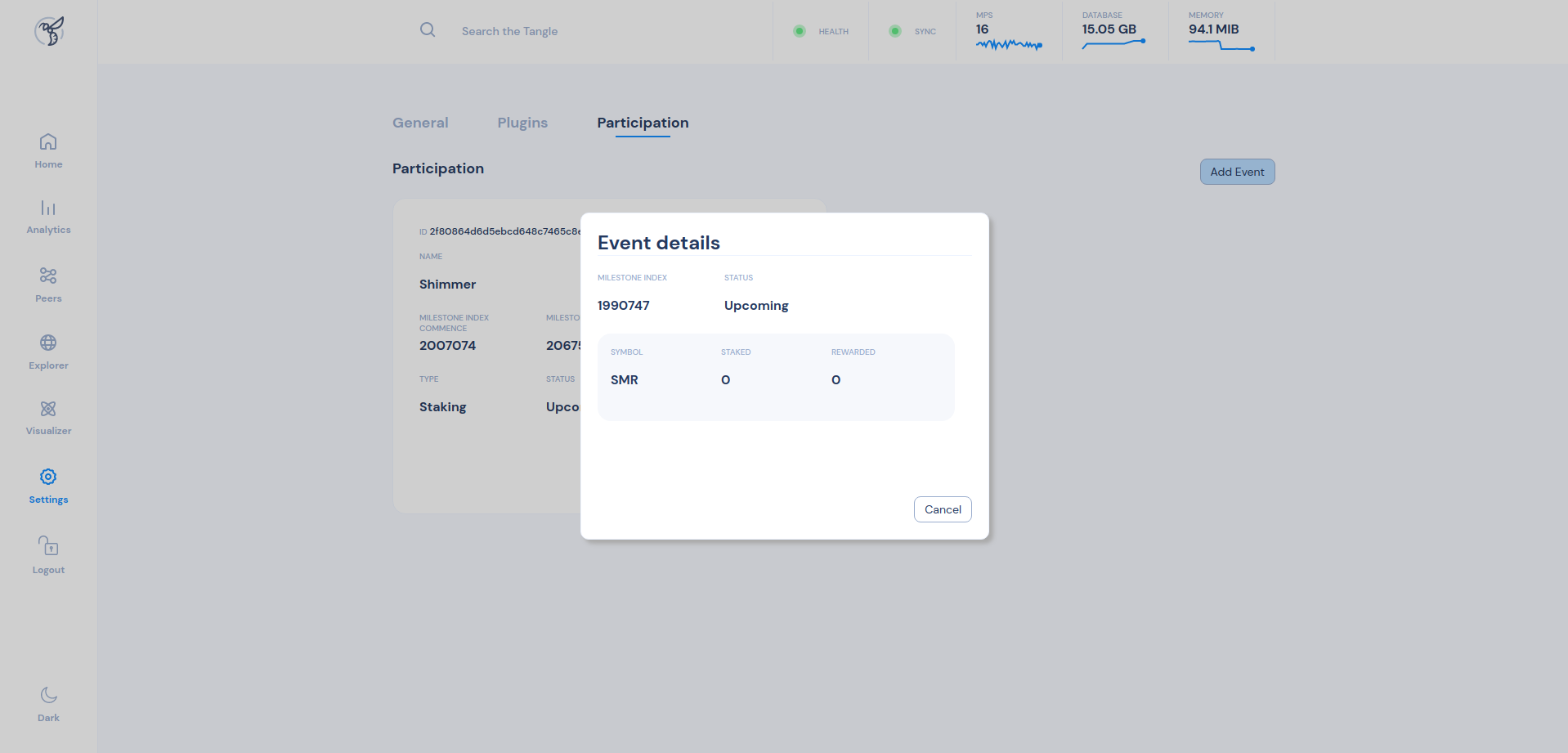Screen dimensions: 1568x753
Task: Click the Hornet bee logo
Action: (x=49, y=31)
